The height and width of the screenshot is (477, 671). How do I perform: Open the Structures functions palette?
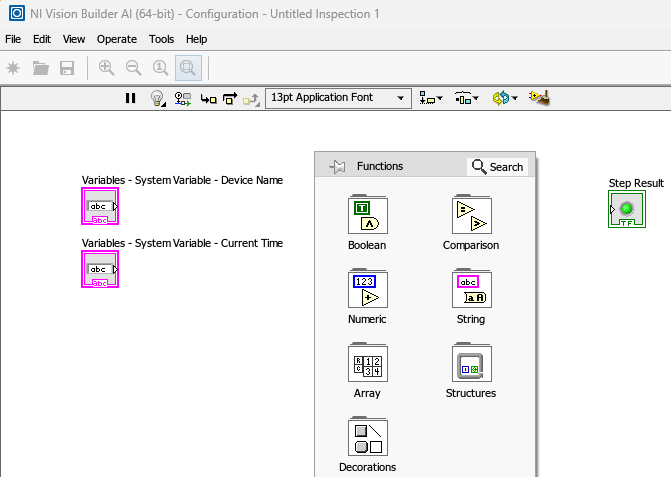472,362
